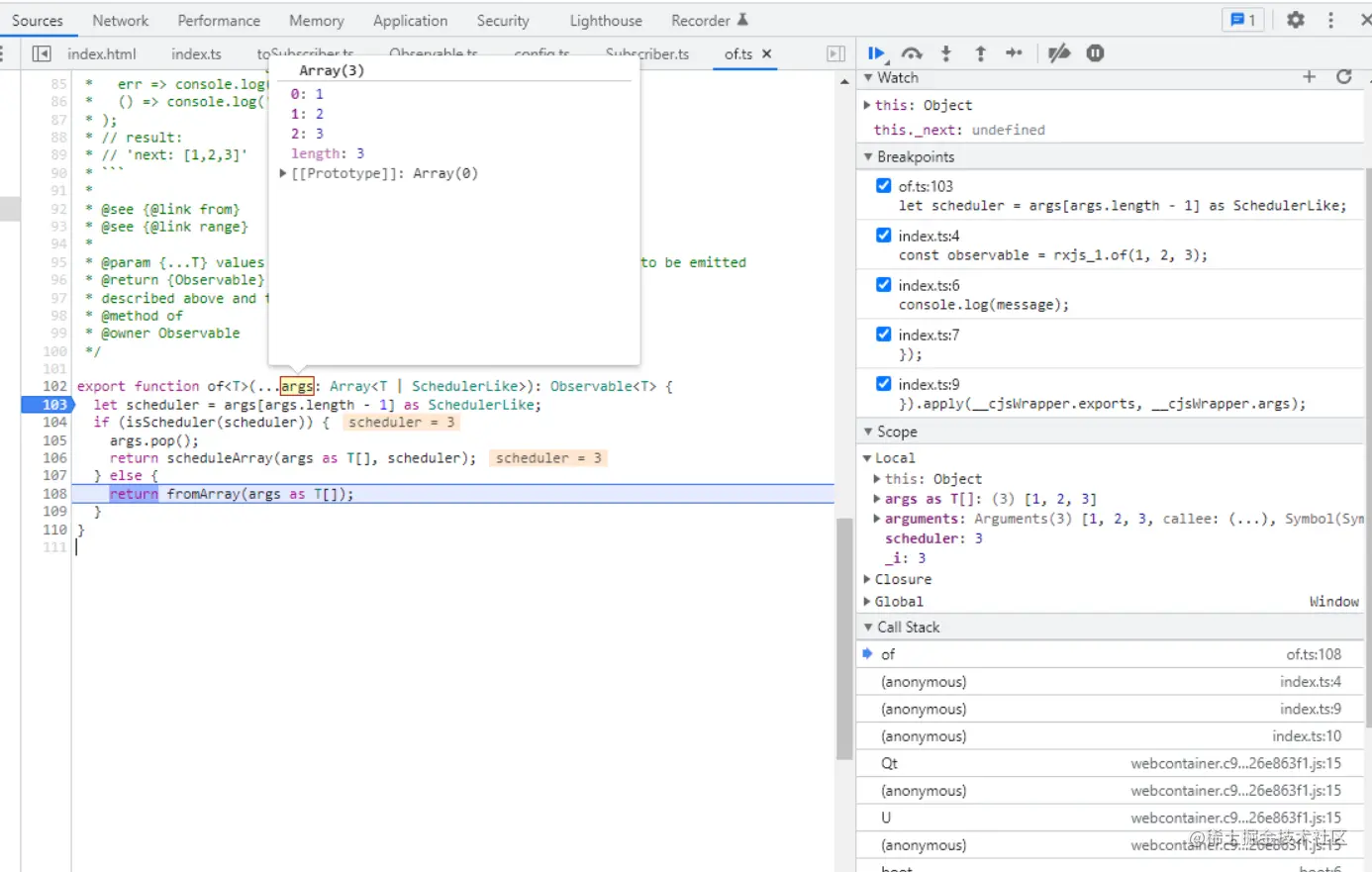
Task: Resume script execution
Action: tap(876, 53)
